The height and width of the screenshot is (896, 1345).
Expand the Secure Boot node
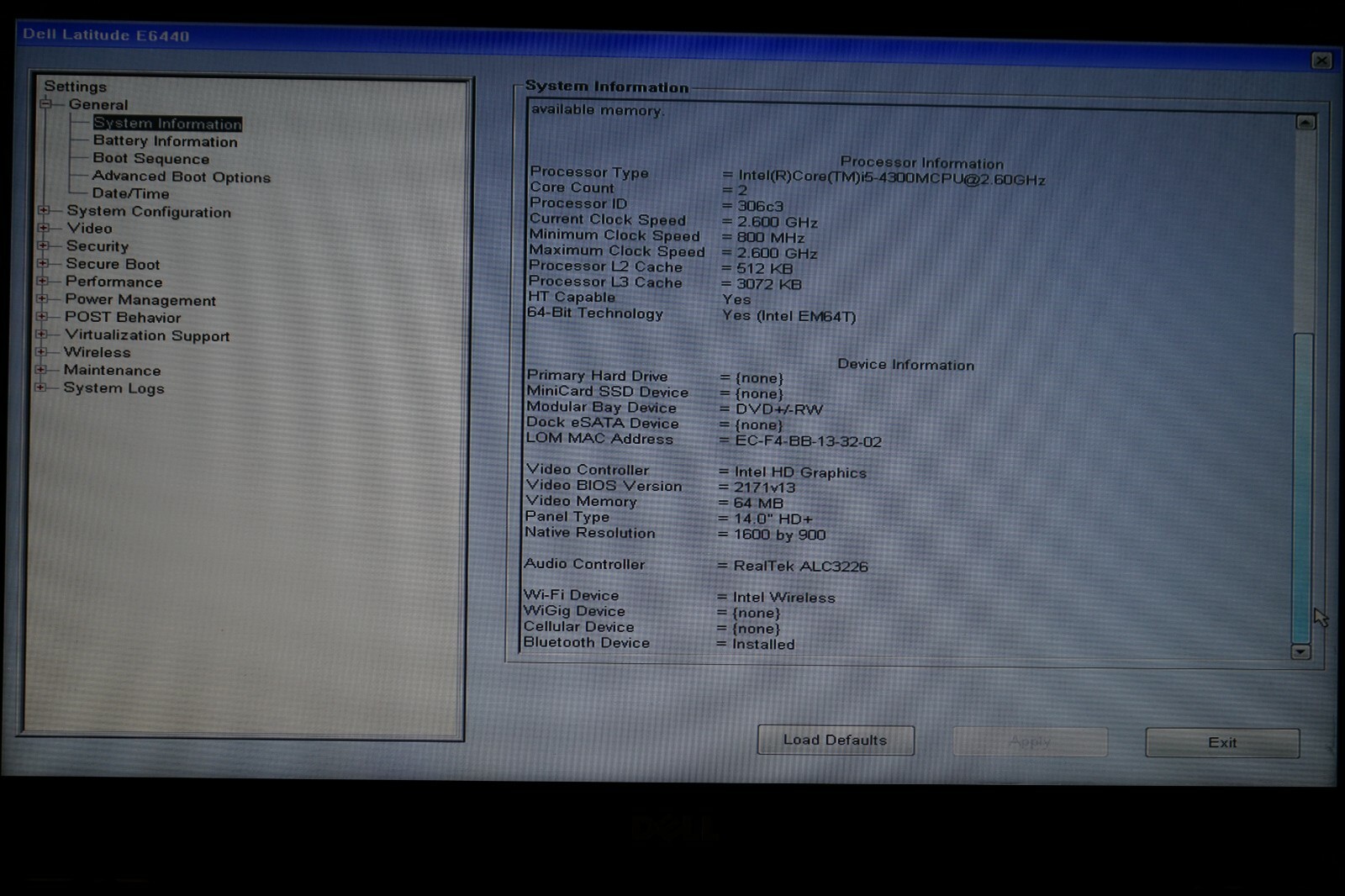43,263
